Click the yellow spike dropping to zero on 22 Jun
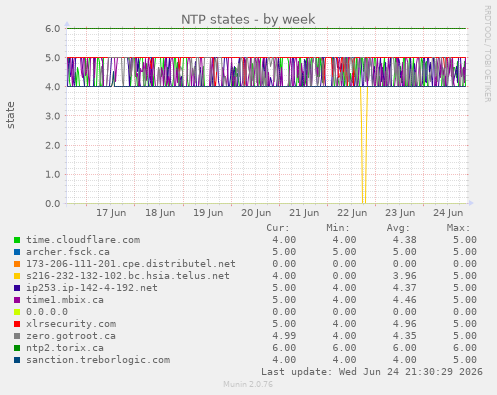The width and height of the screenshot is (497, 395). [x=364, y=145]
